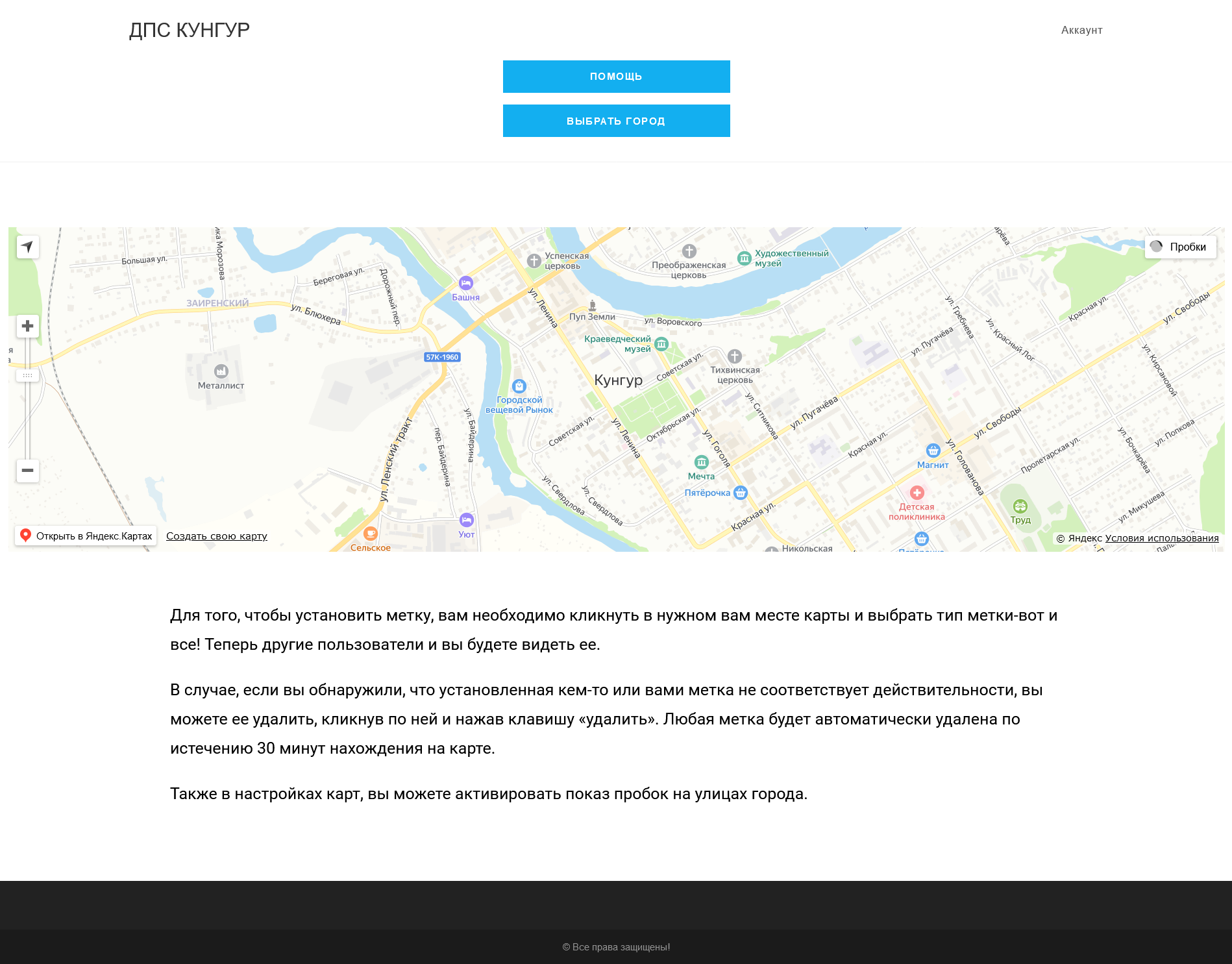Viewport: 1232px width, 964px height.
Task: Go to ДПС КУНГУР home title
Action: point(190,30)
